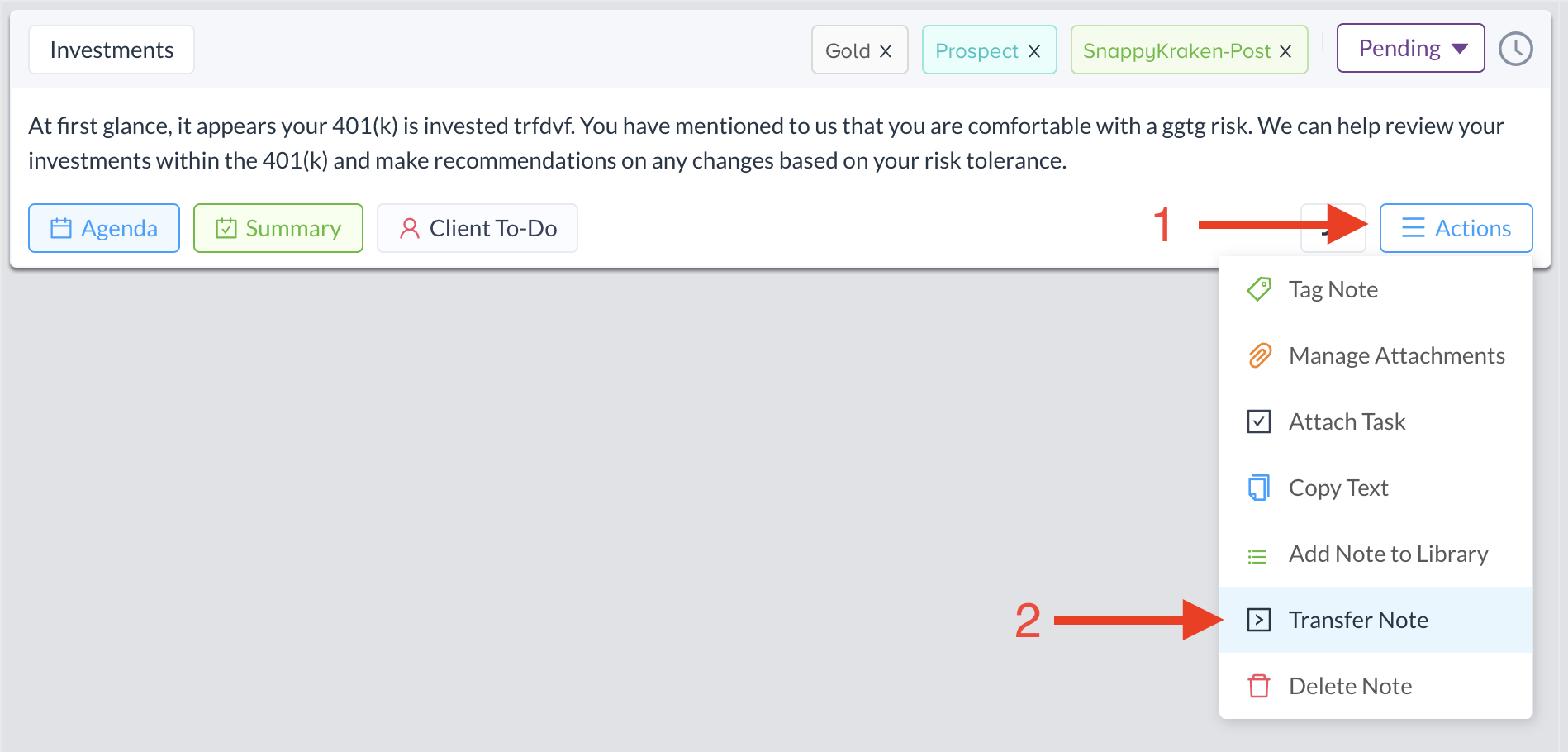Image resolution: width=1568 pixels, height=752 pixels.
Task: Choose Manage Attachments option
Action: pos(1396,355)
